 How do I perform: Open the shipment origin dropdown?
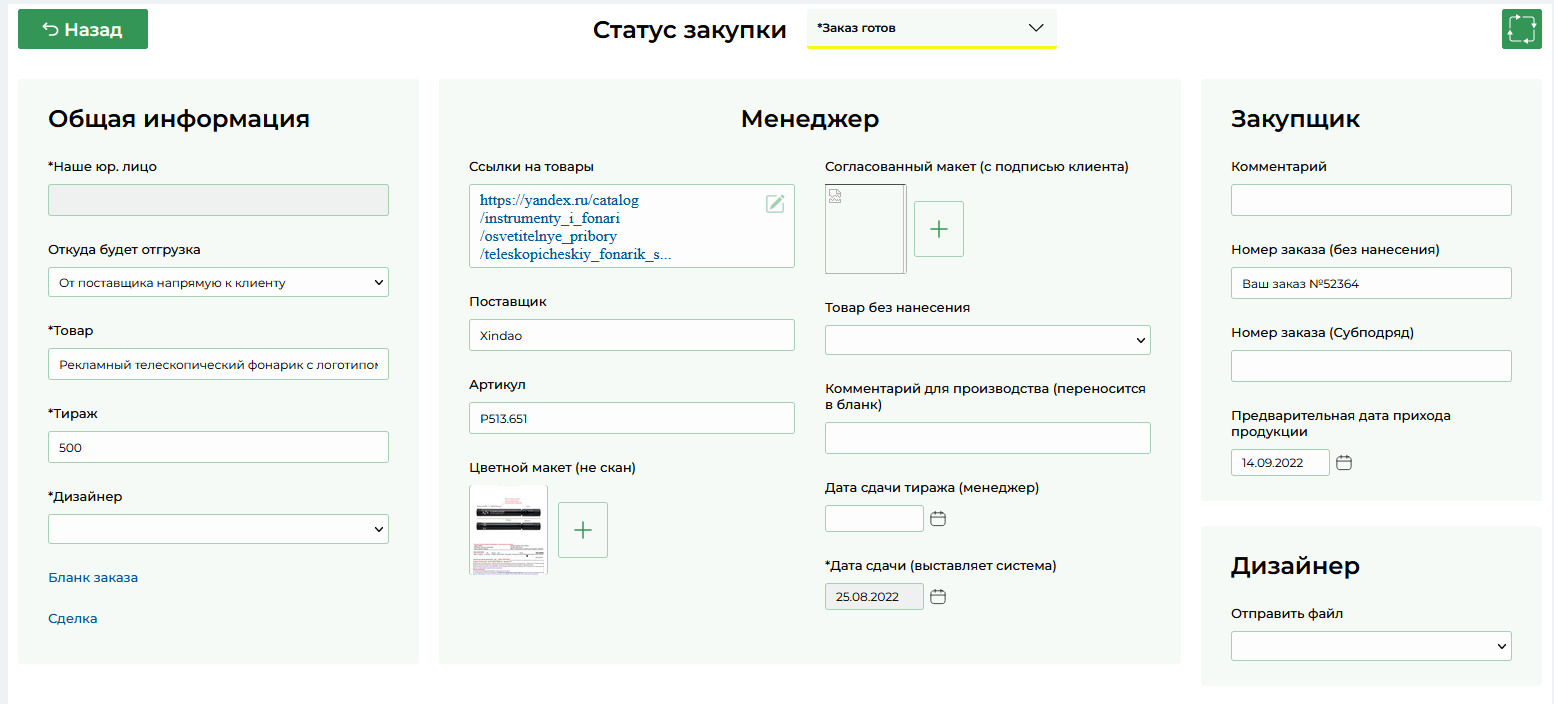point(218,283)
